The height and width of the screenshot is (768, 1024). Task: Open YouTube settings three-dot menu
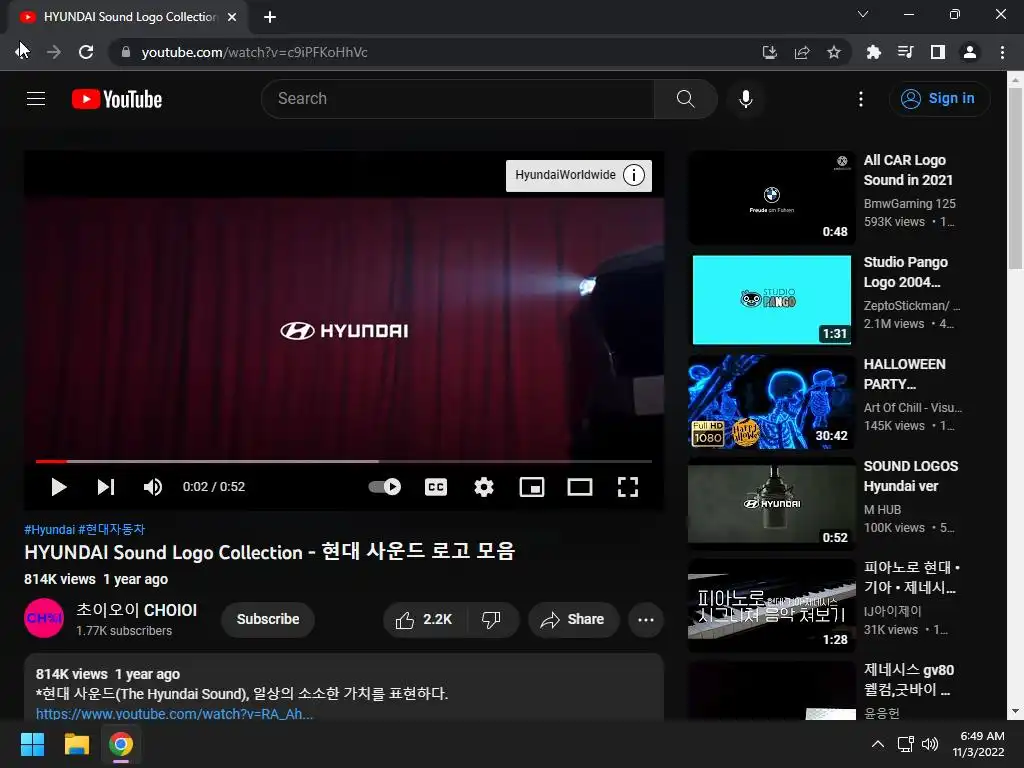(x=861, y=99)
